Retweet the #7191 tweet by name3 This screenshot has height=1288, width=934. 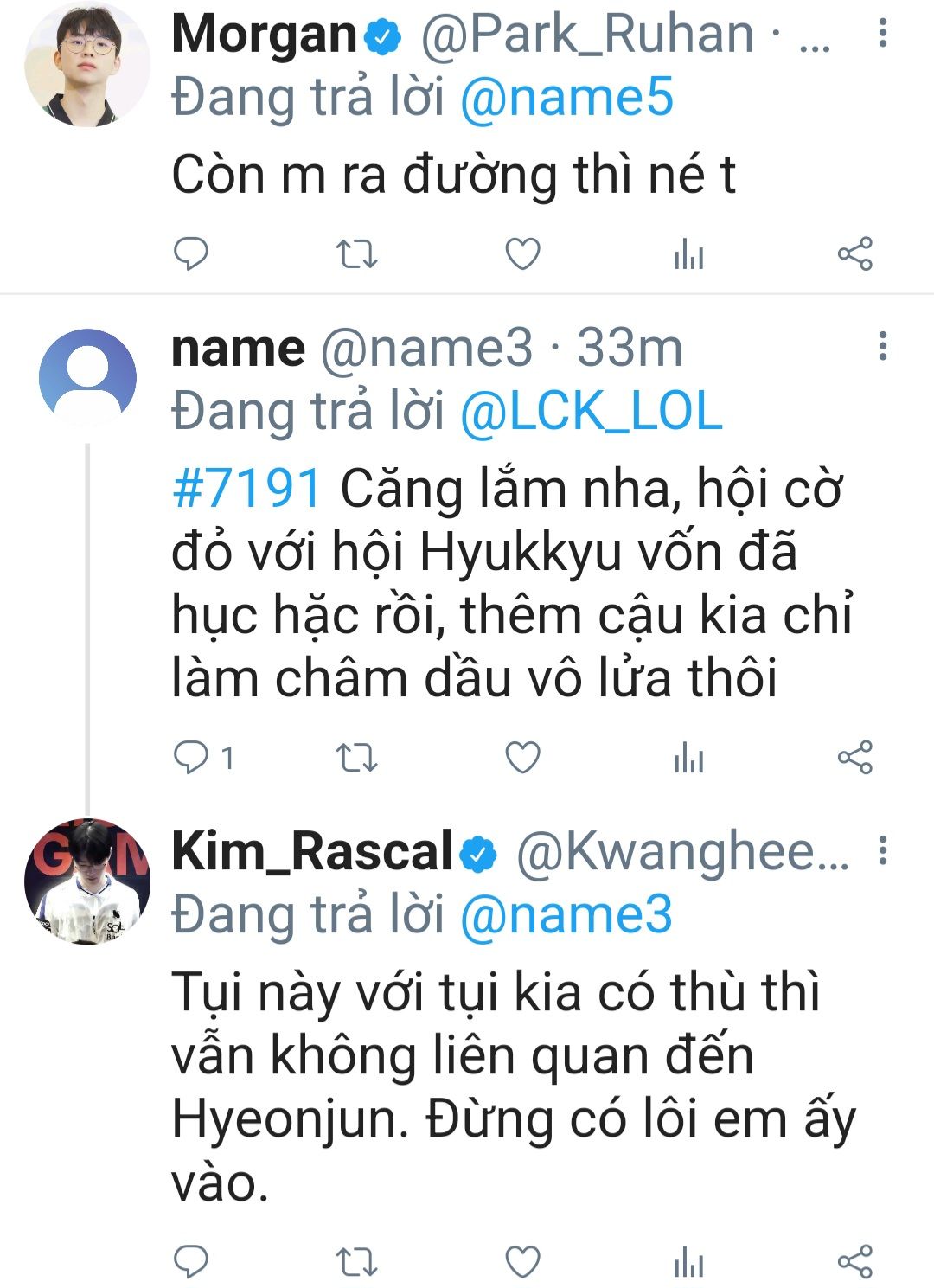356,759
